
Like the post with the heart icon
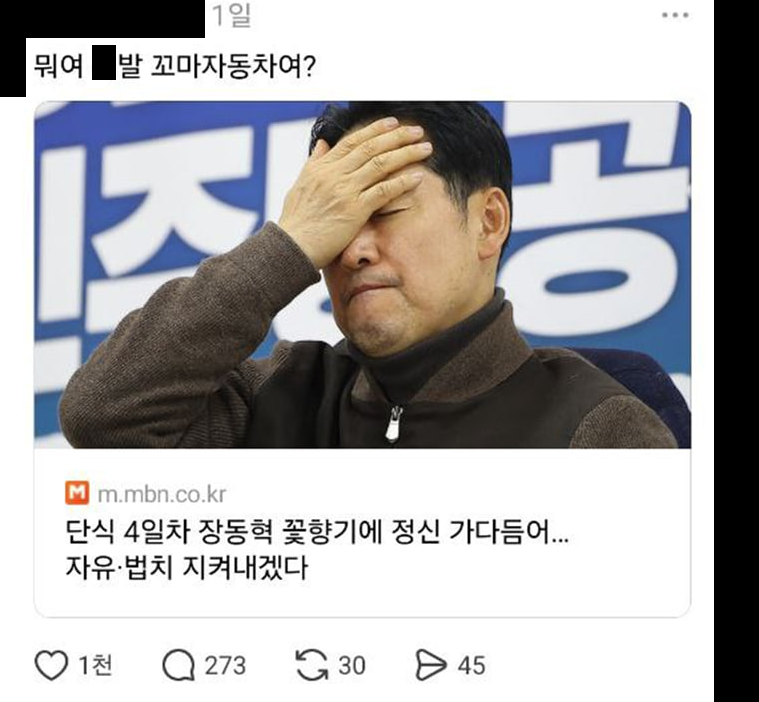click(x=51, y=665)
